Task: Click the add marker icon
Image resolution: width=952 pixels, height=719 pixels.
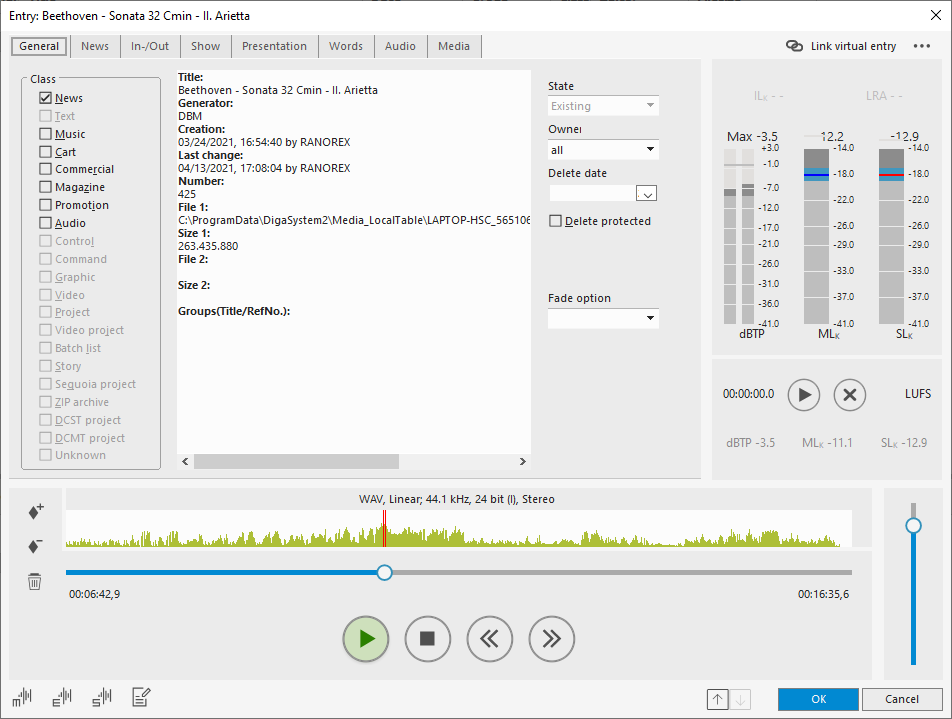Action: [35, 511]
